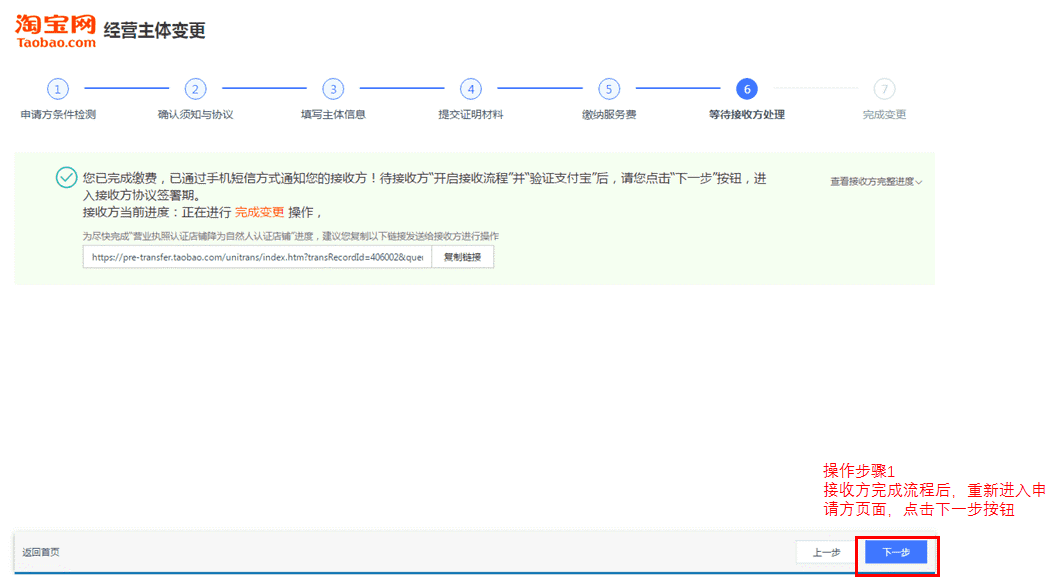Open the orange 完成变更 link

(259, 212)
